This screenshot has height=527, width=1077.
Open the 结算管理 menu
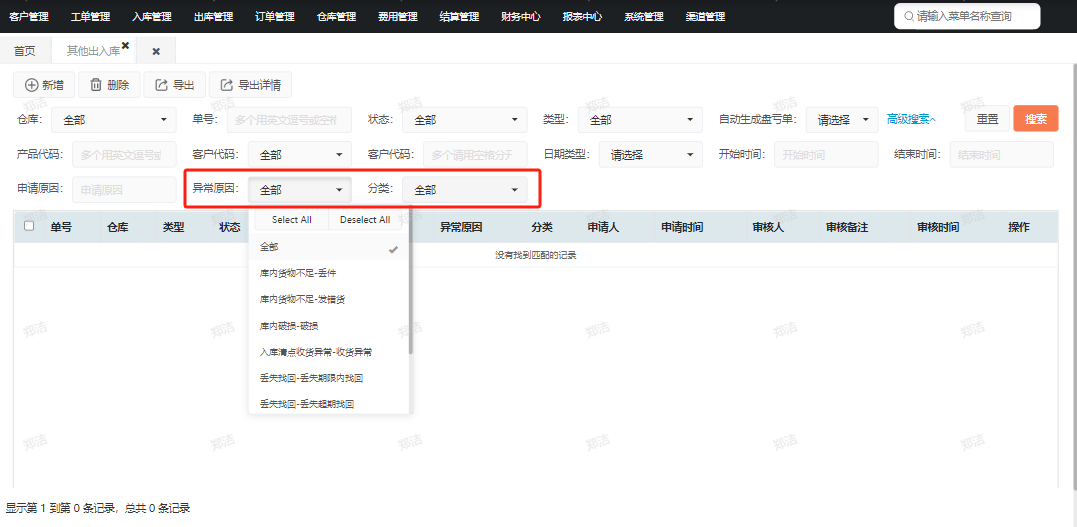(460, 16)
